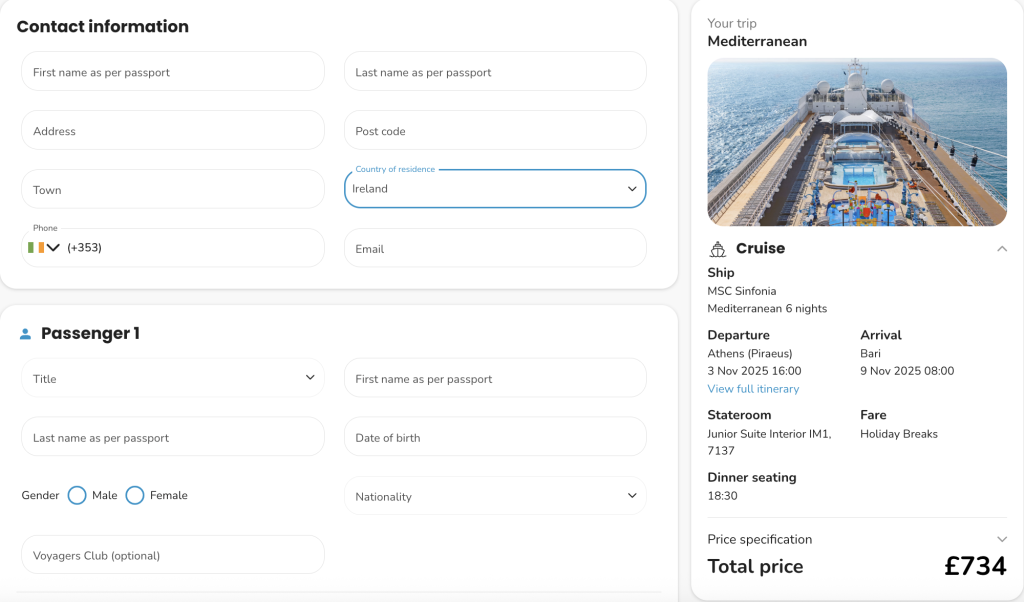
Task: Select the Male gender radio button
Action: (x=77, y=496)
